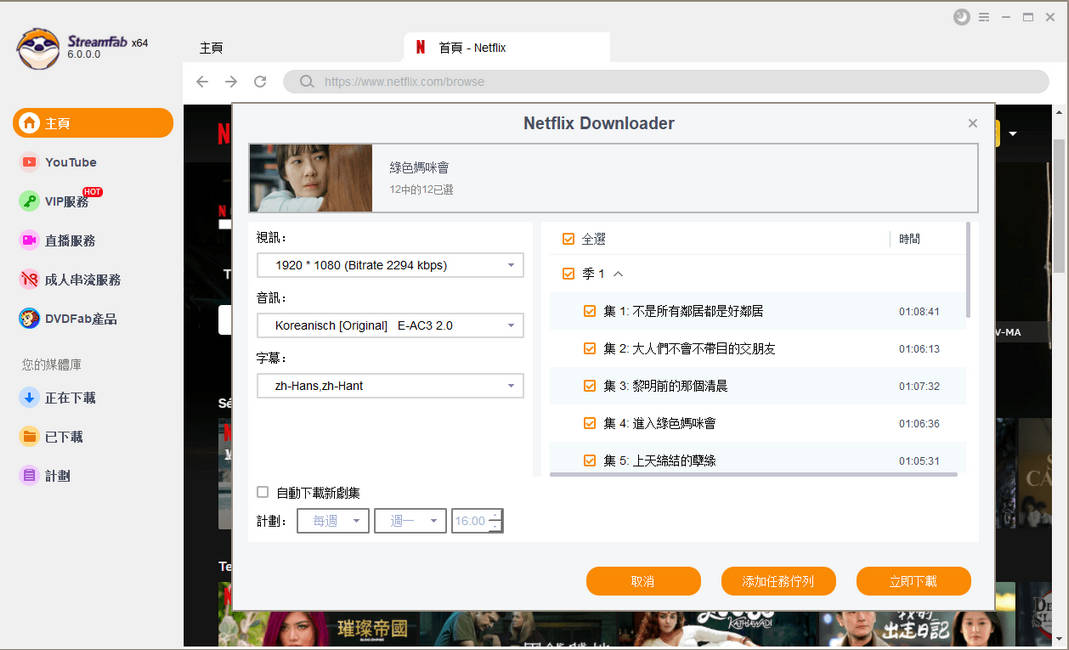Click the browser reload icon
Image resolution: width=1069 pixels, height=650 pixels.
point(260,82)
